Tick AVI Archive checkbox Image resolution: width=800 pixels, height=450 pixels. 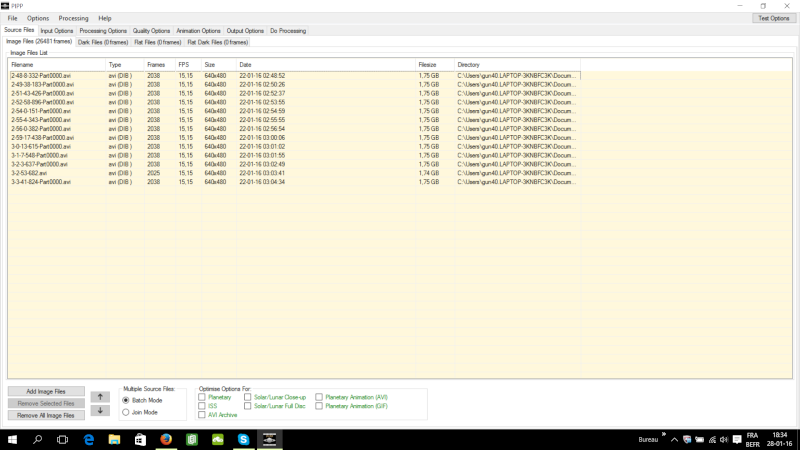[202, 415]
